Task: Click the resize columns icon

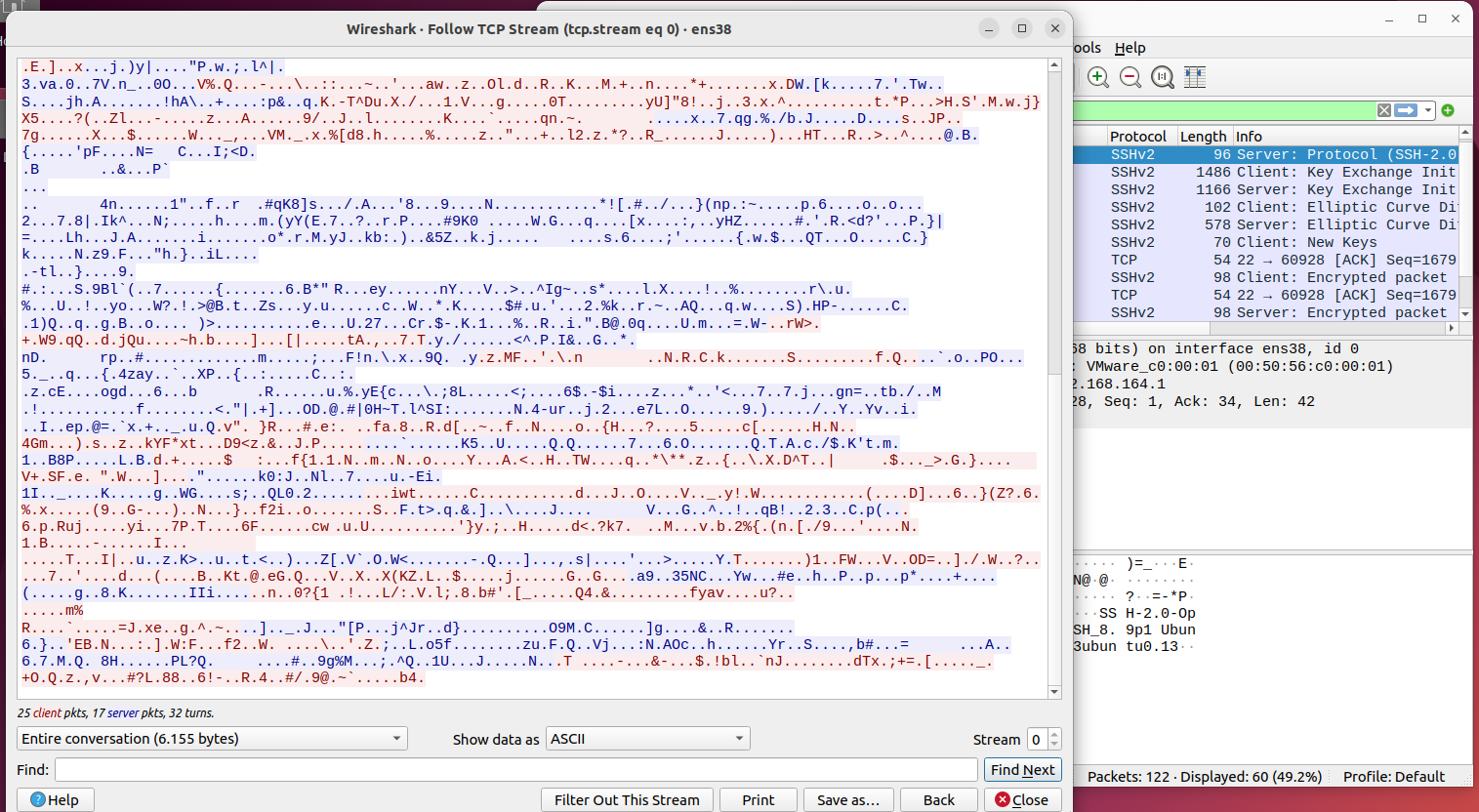Action: 1195,77
